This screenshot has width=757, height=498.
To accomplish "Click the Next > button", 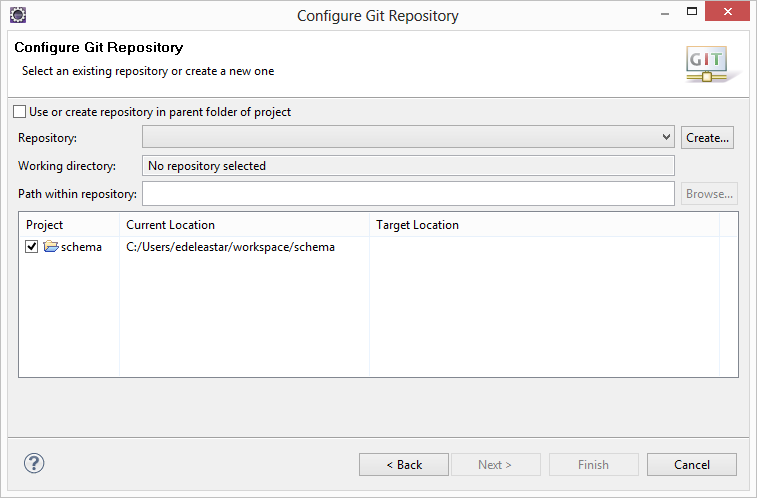I will (495, 464).
